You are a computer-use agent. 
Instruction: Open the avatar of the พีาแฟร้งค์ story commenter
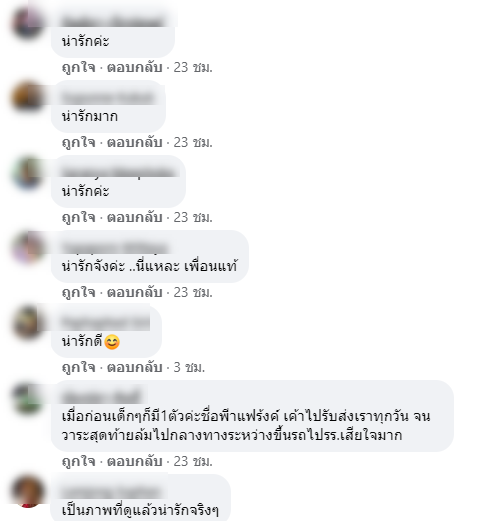click(28, 398)
